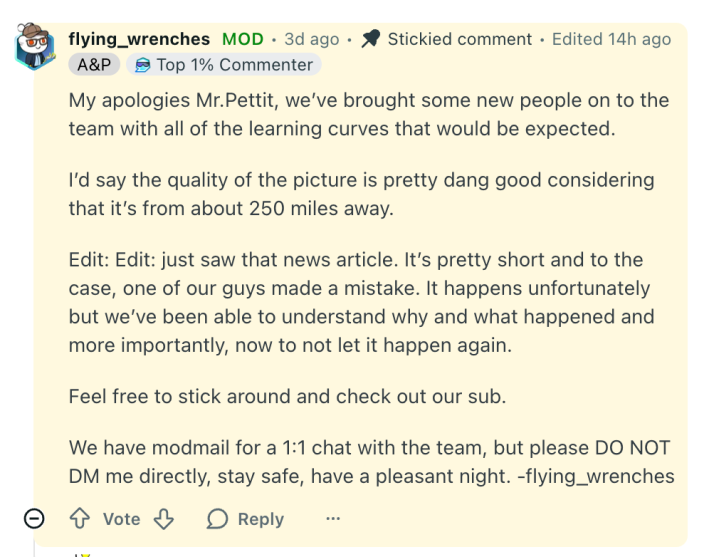Click the Reply speech bubble icon

(x=218, y=519)
